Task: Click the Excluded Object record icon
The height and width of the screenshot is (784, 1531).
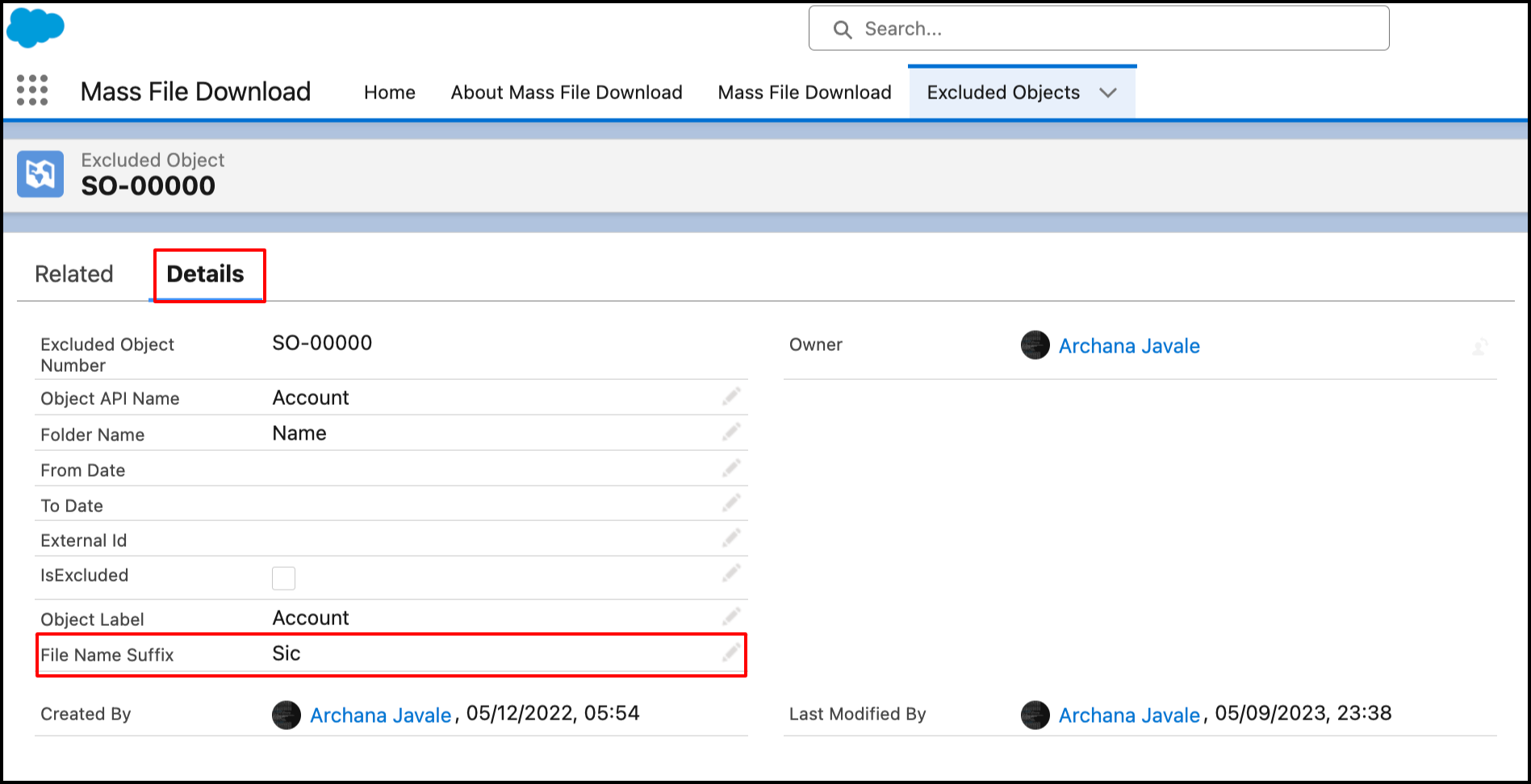Action: pos(40,173)
